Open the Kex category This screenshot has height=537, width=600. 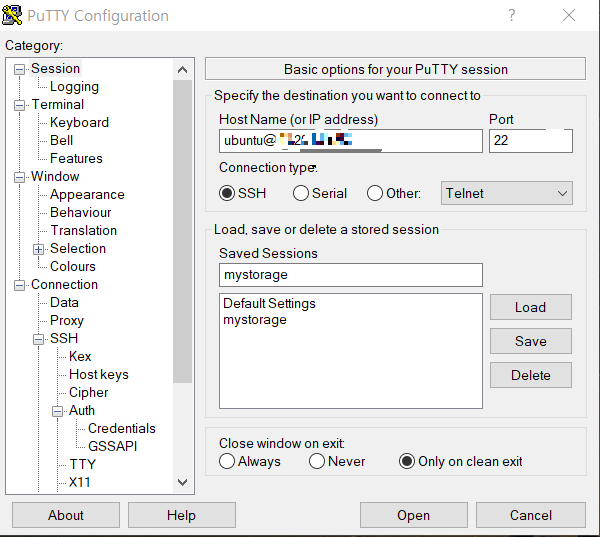point(80,356)
